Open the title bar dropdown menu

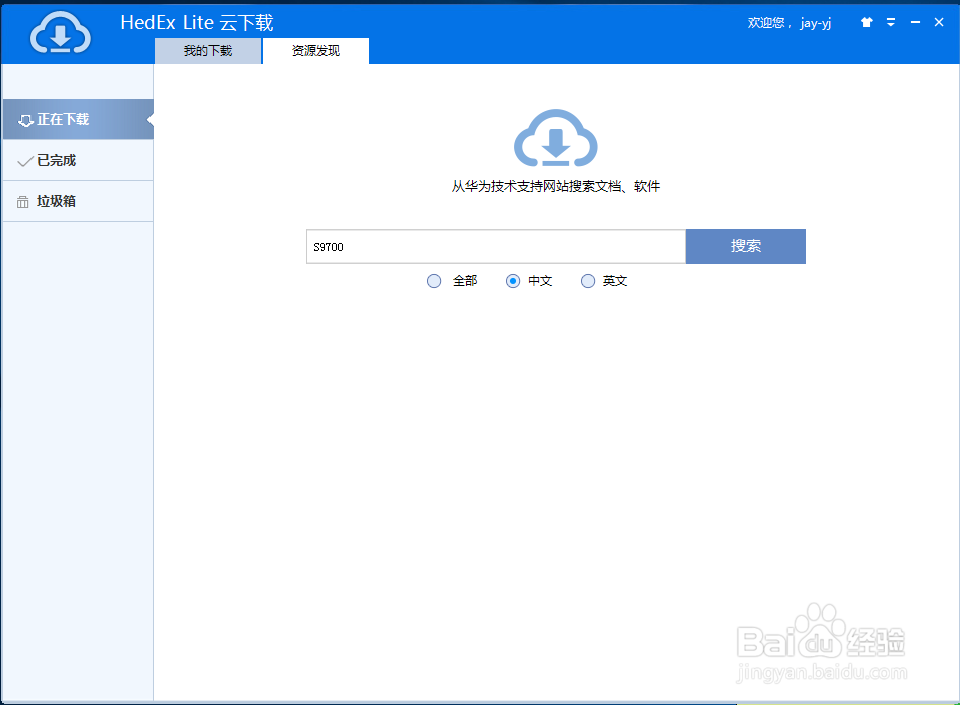[891, 23]
